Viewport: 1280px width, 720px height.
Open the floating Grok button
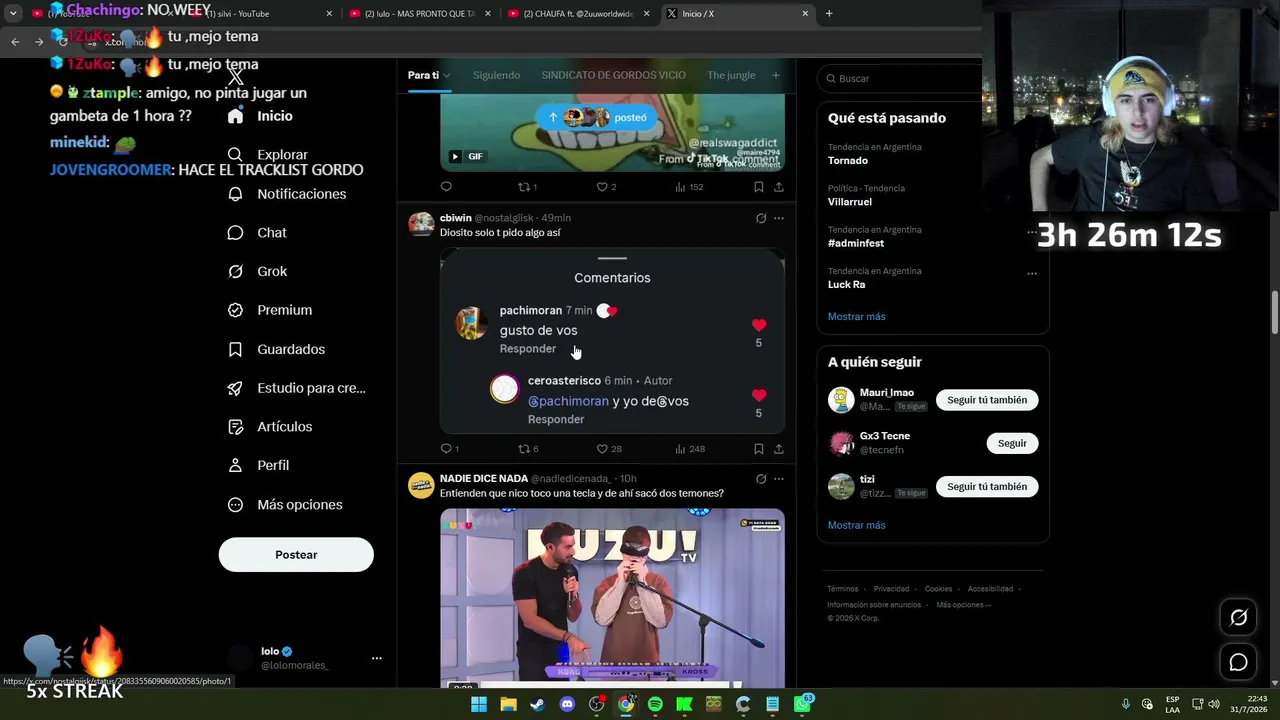click(x=1238, y=618)
